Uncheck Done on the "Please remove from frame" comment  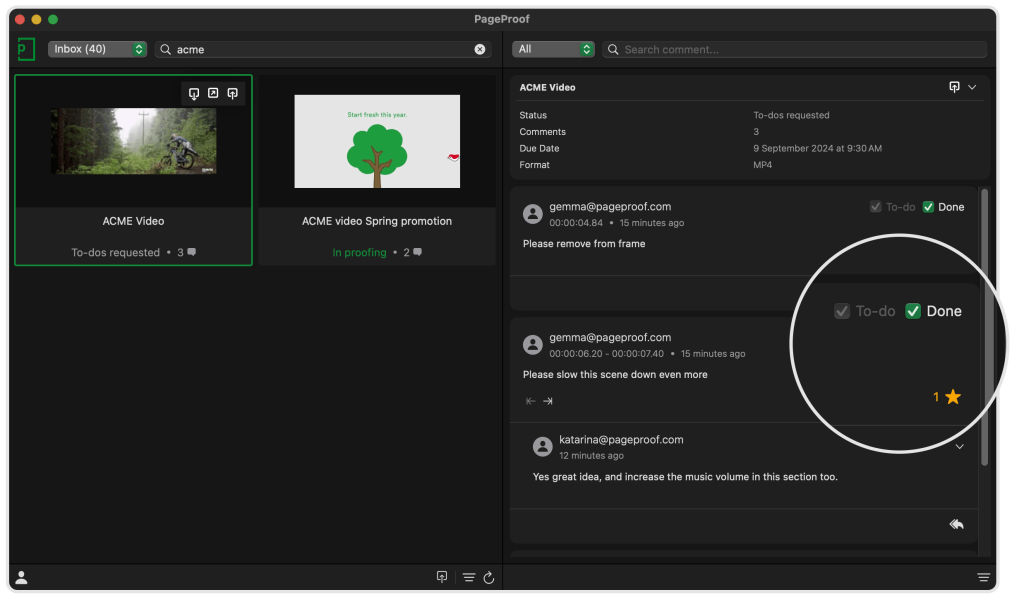pyautogui.click(x=928, y=207)
